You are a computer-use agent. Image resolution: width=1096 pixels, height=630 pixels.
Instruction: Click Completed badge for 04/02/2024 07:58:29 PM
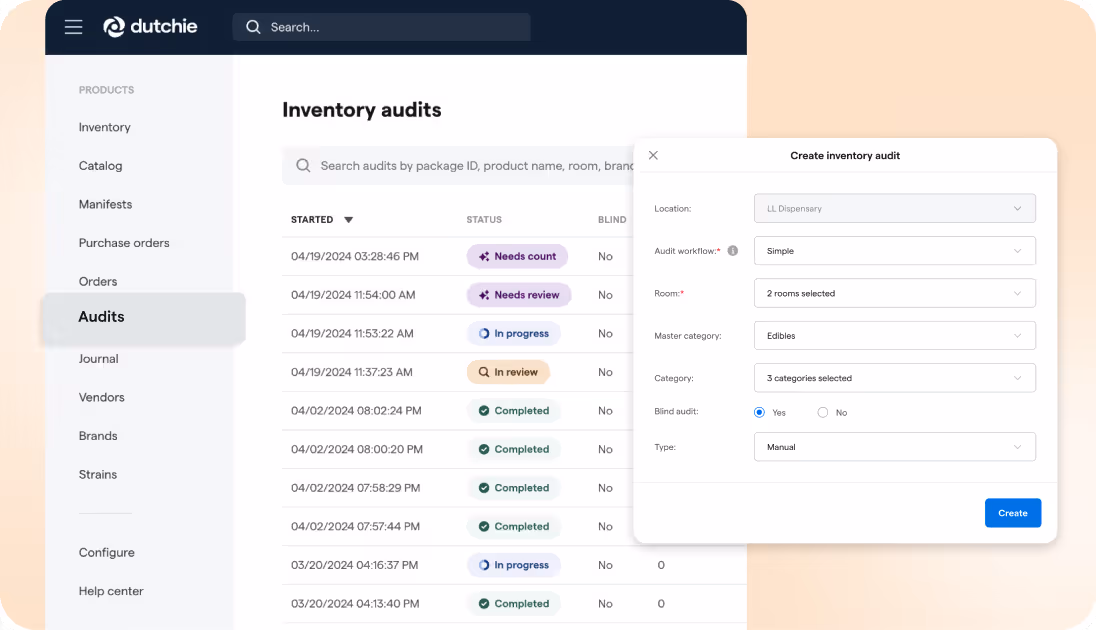514,488
